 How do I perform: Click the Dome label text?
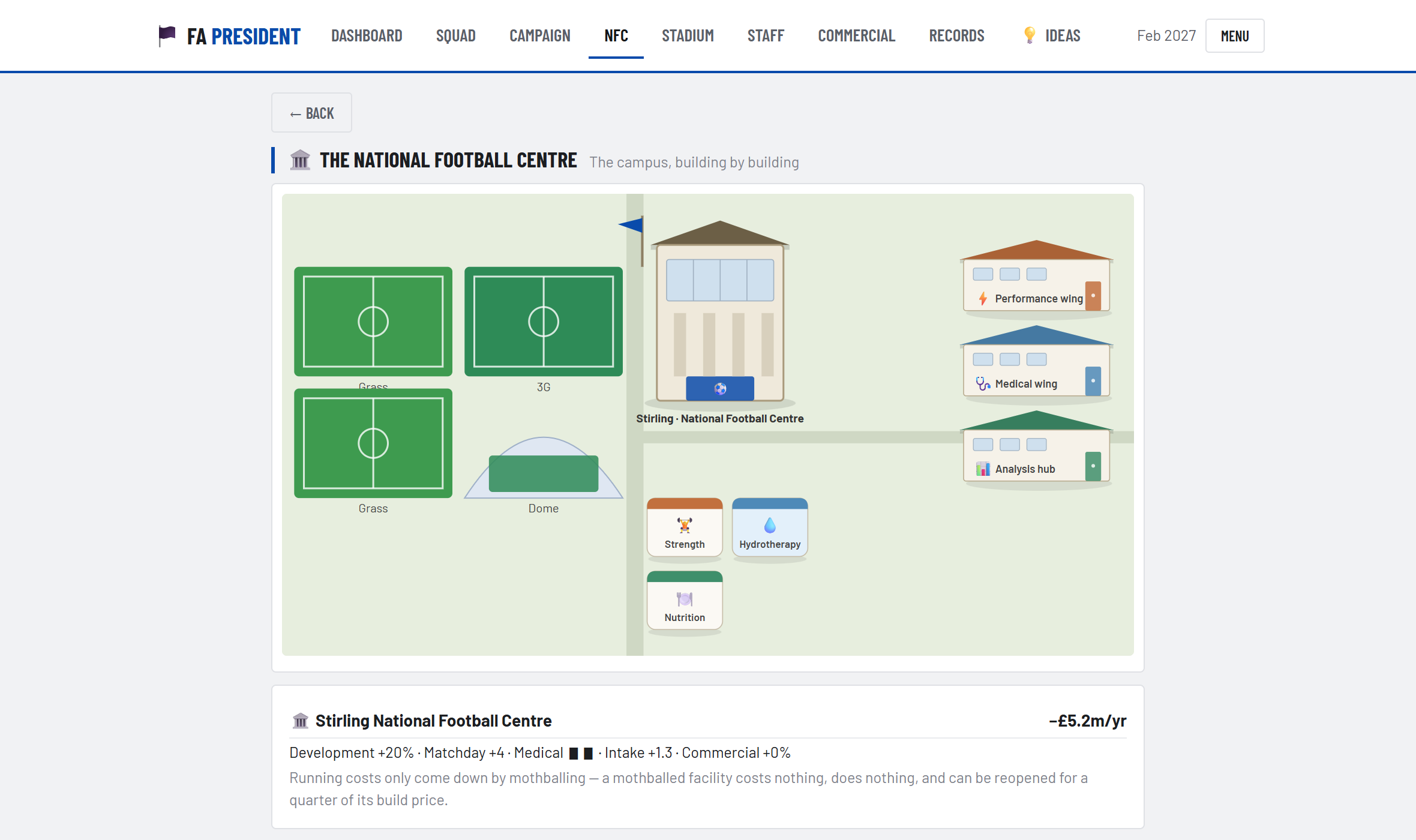click(544, 508)
